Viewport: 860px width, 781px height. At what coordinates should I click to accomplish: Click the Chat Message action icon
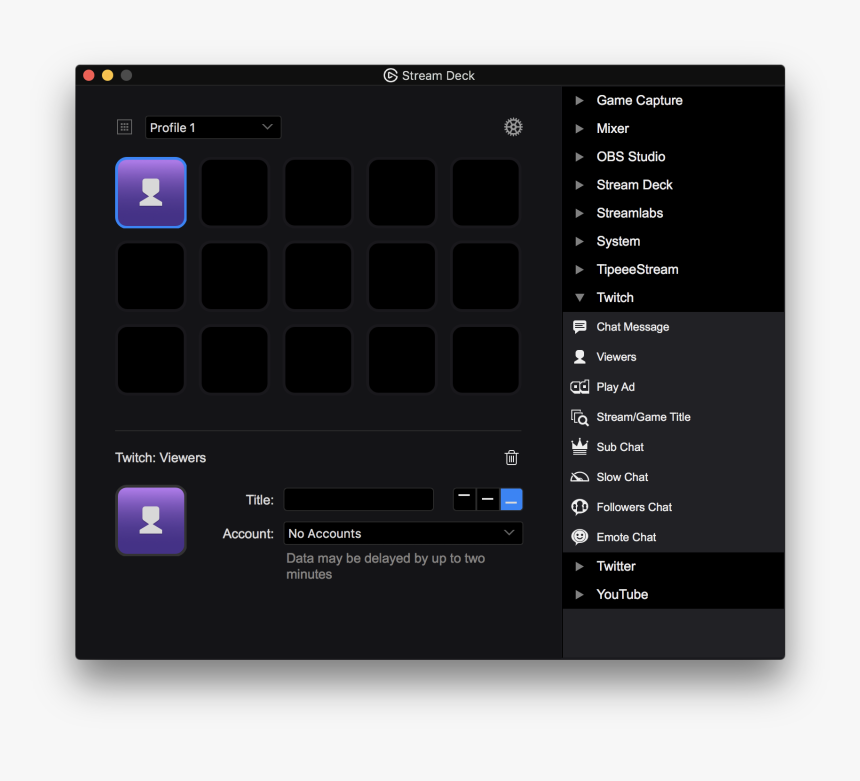579,327
